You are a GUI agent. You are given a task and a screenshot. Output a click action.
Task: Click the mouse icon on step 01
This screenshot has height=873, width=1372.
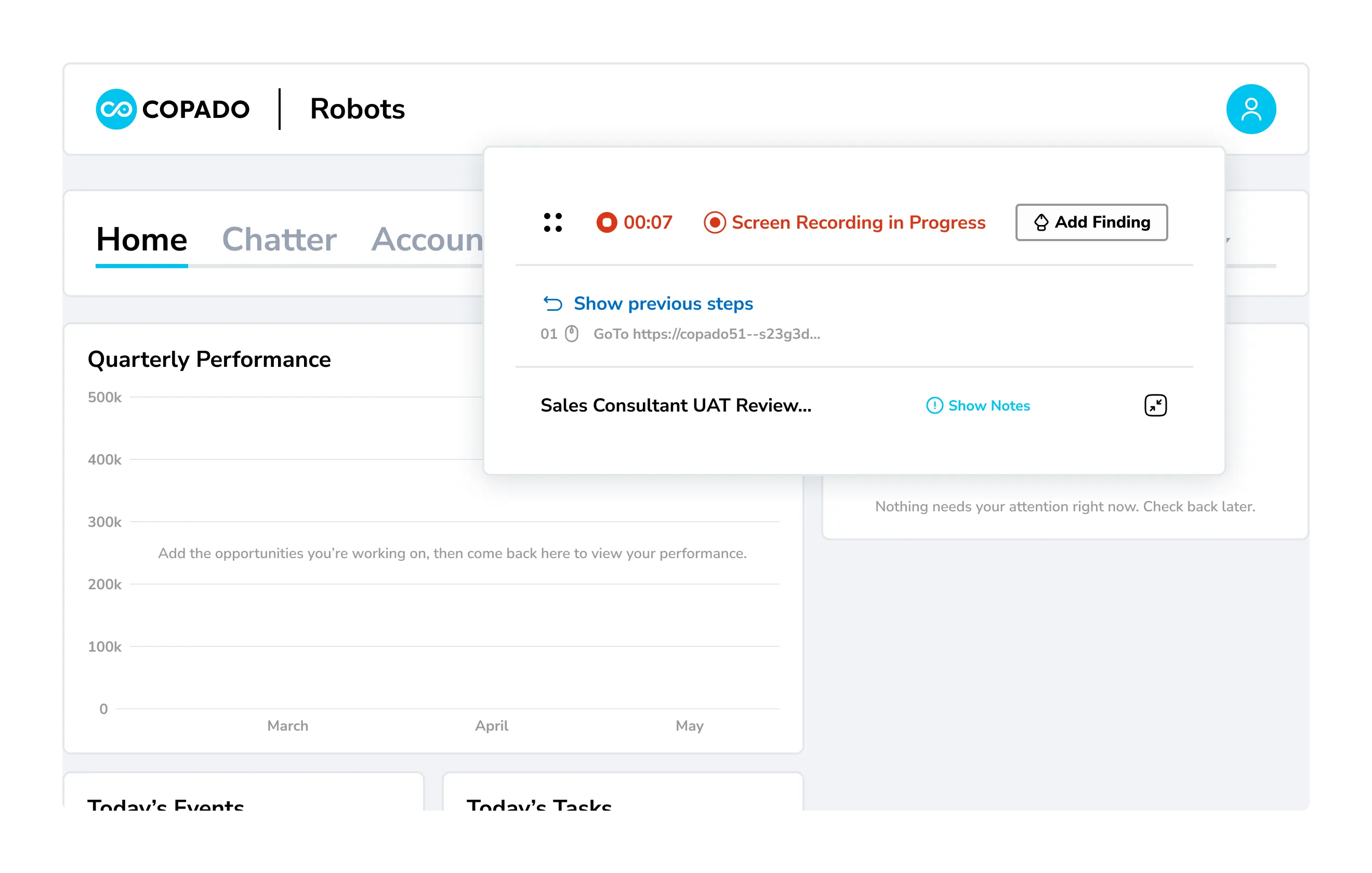(x=572, y=334)
